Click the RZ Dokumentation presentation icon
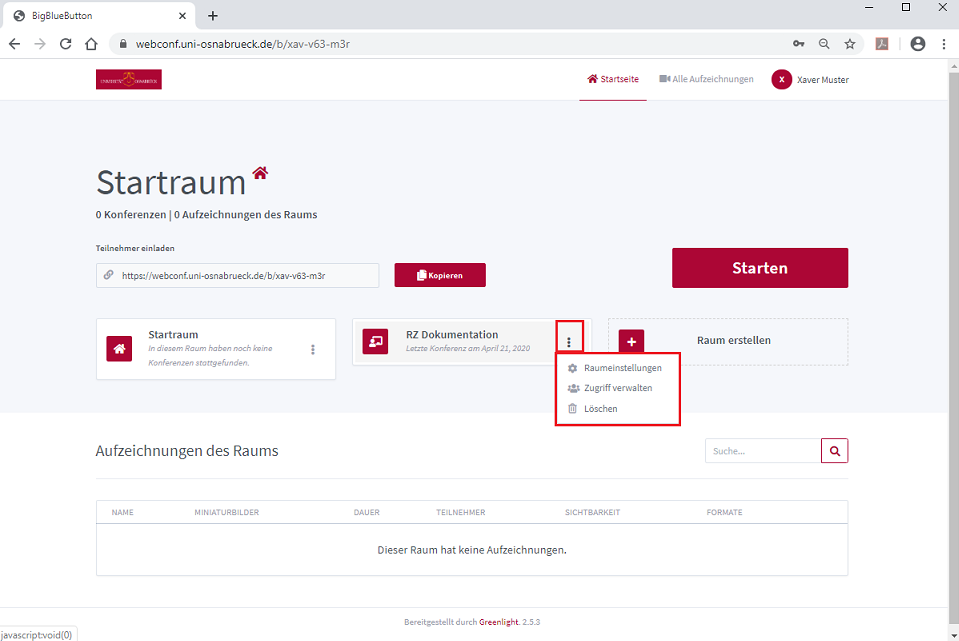Screen dimensions: 959x641 pyautogui.click(x=375, y=341)
